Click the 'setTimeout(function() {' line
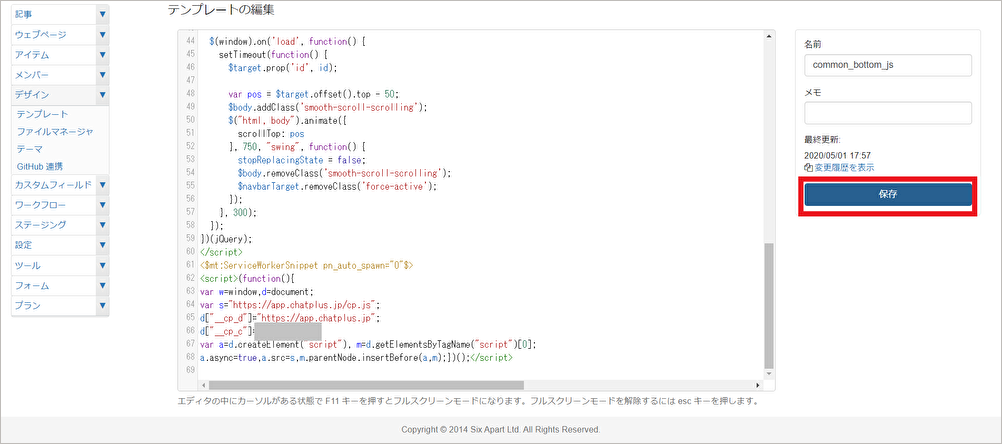The image size is (1002, 444). click(x=273, y=54)
